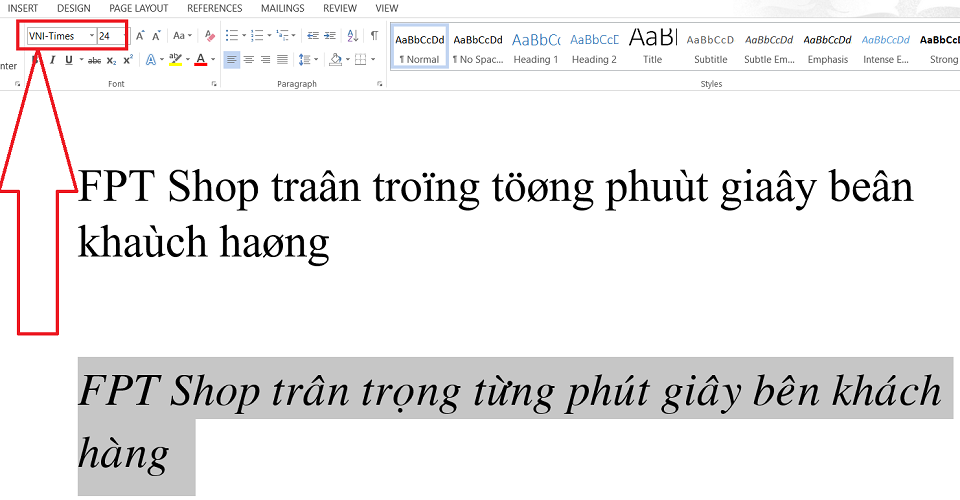Click the Text Effects glowing A icon
The image size is (960, 500).
[x=151, y=59]
